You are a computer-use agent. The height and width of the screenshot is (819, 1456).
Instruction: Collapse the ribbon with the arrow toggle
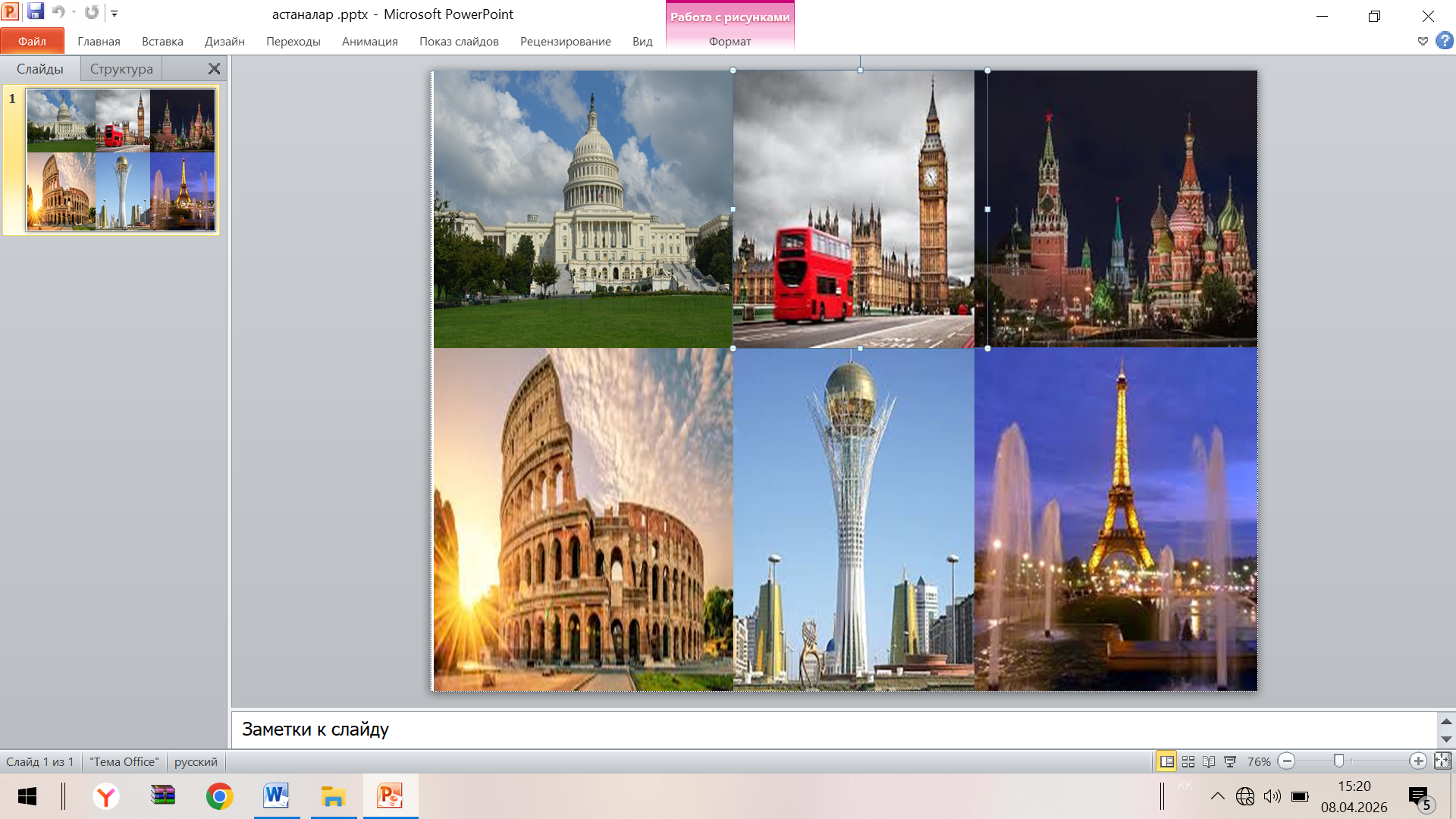[1422, 41]
